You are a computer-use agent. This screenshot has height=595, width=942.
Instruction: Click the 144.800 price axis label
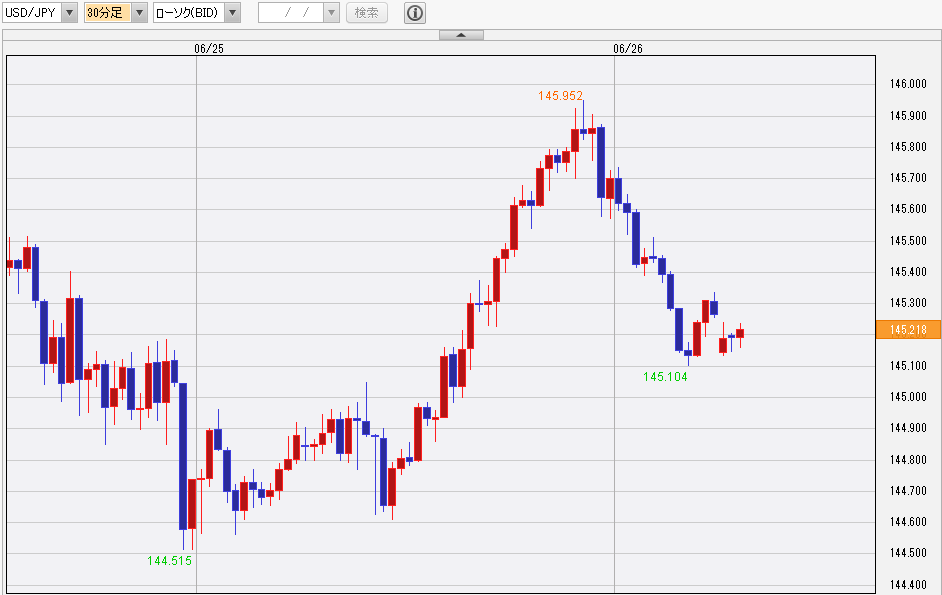pyautogui.click(x=908, y=460)
